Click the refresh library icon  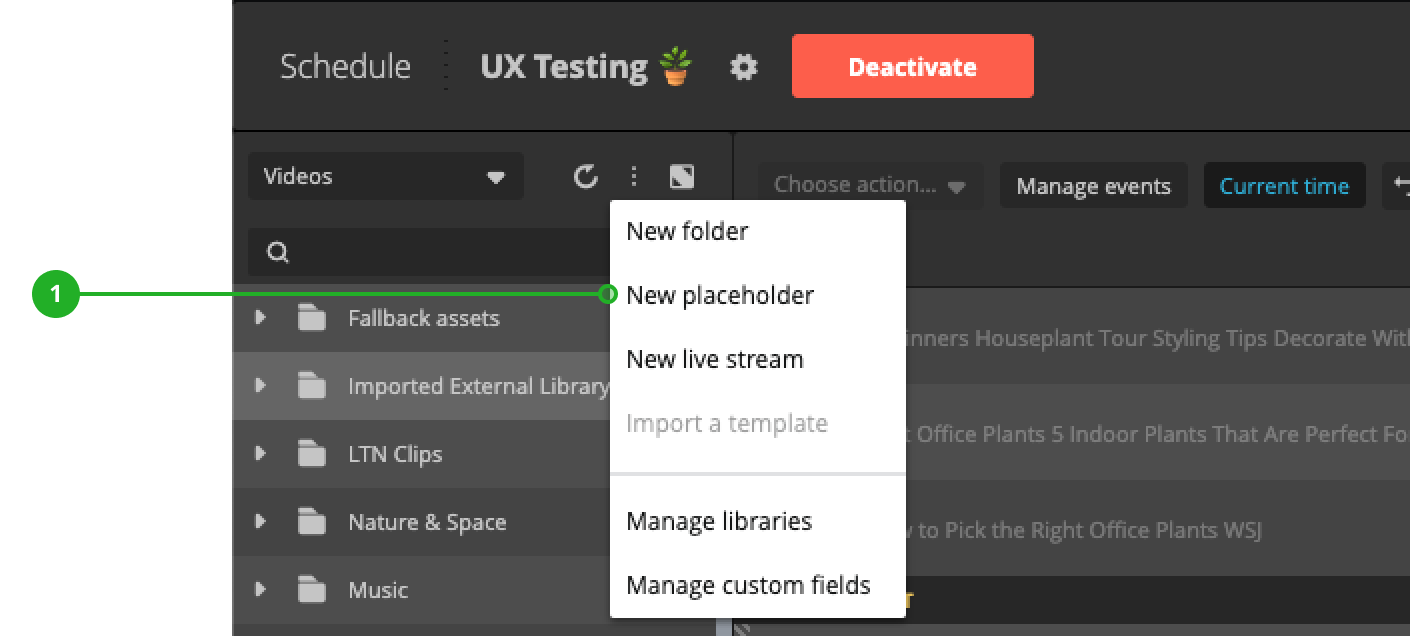click(x=585, y=177)
